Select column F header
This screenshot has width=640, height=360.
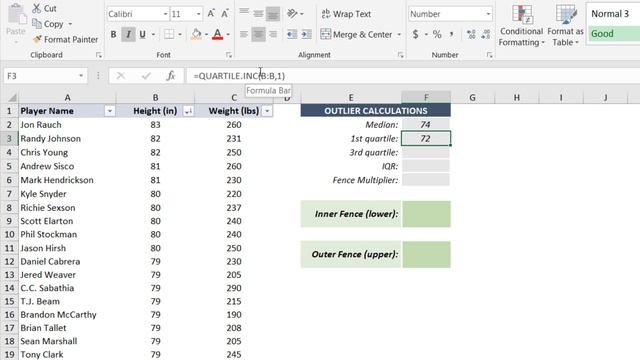tap(426, 98)
